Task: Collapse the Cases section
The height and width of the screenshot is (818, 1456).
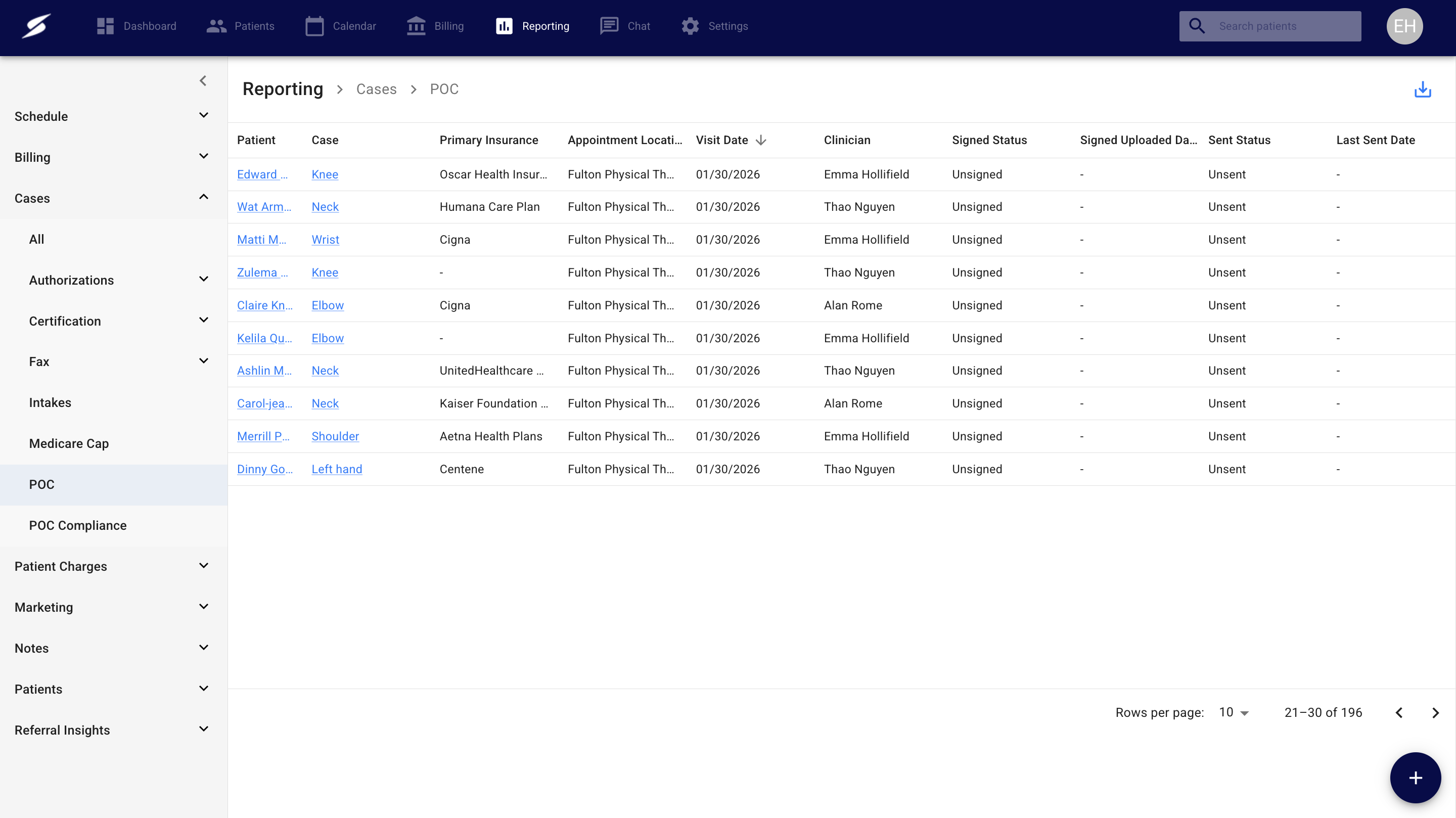Action: point(203,197)
